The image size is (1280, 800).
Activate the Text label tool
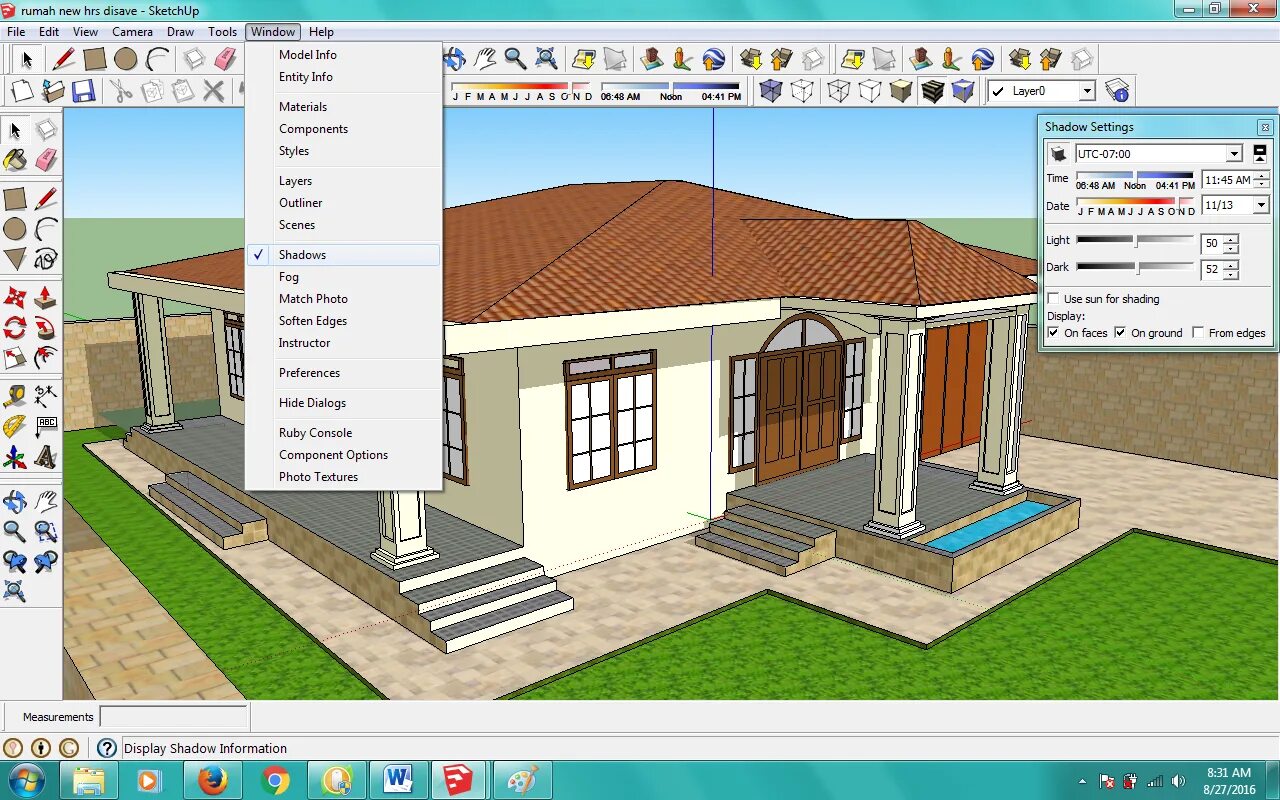tap(46, 427)
